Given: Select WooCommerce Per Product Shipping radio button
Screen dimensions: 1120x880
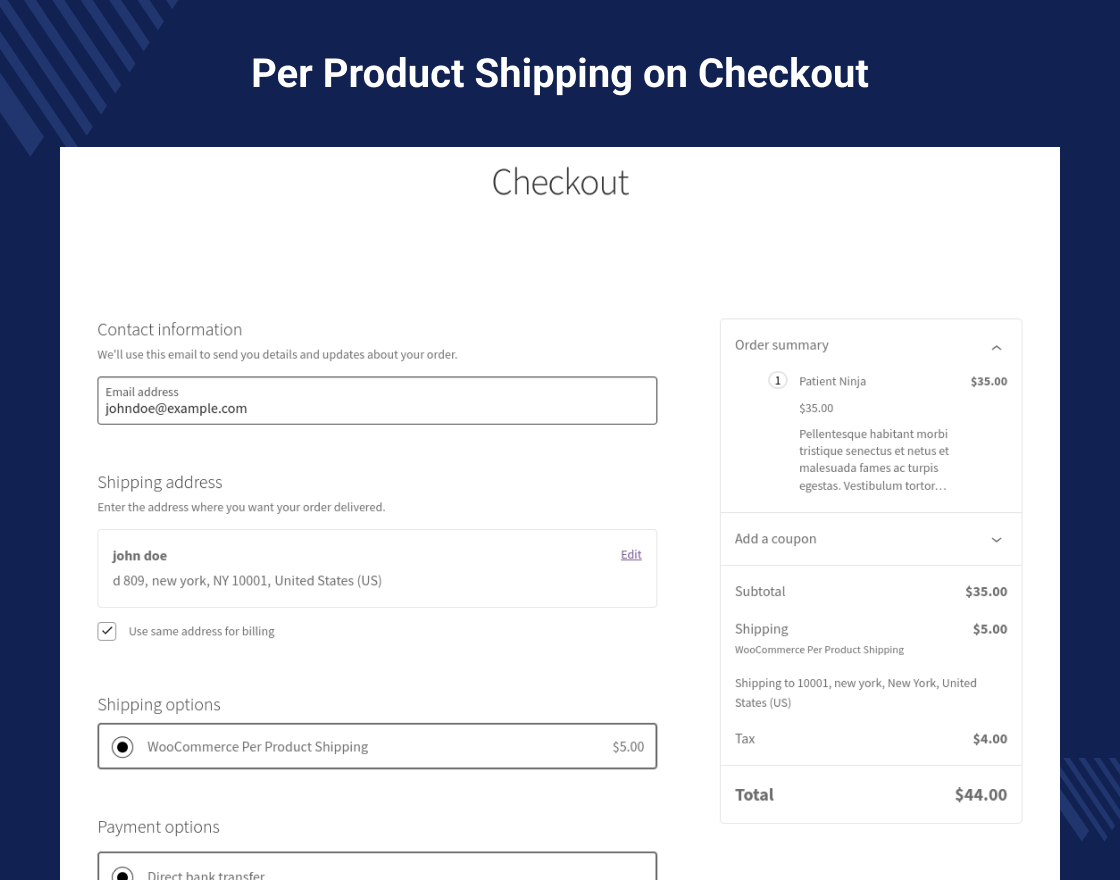Looking at the screenshot, I should click(122, 747).
